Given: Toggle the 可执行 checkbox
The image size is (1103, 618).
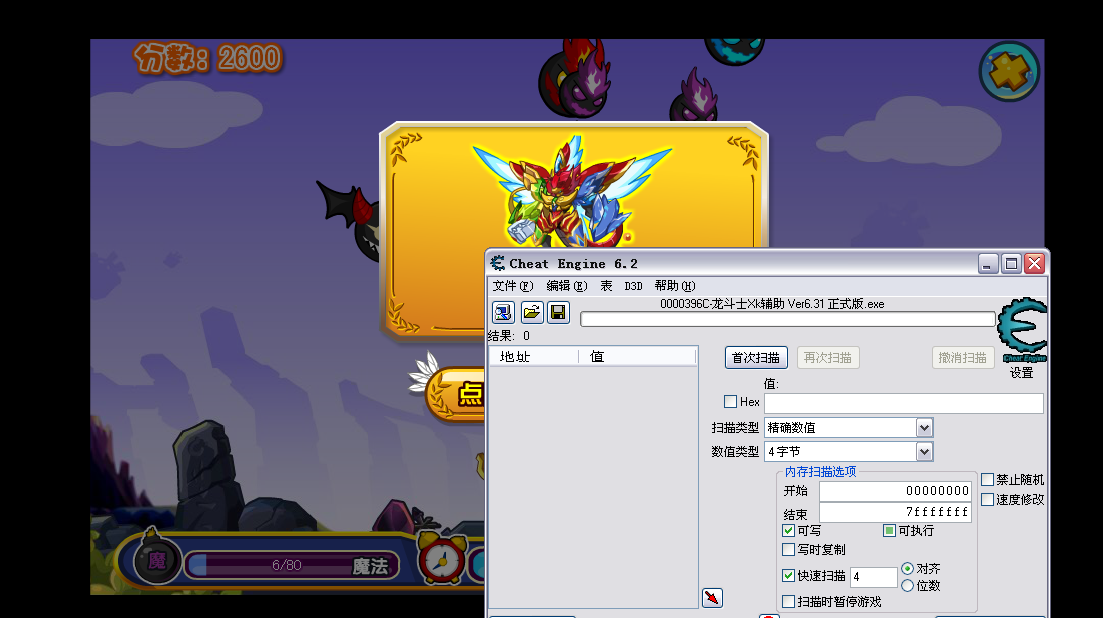Looking at the screenshot, I should 889,531.
